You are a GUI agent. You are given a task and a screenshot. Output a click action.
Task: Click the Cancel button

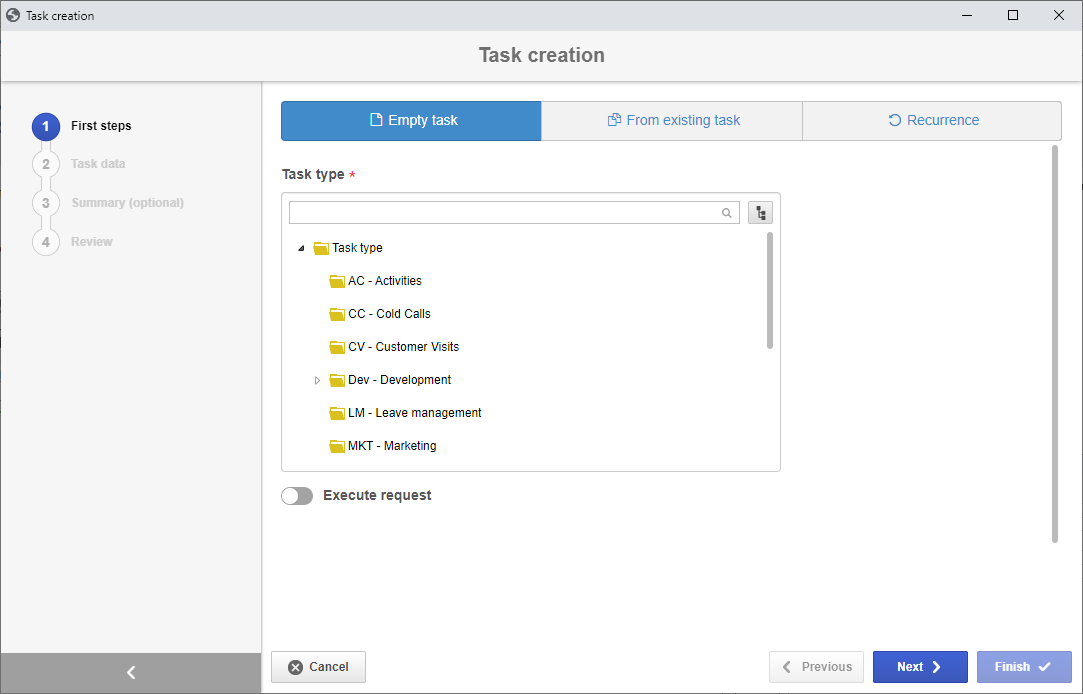point(318,667)
